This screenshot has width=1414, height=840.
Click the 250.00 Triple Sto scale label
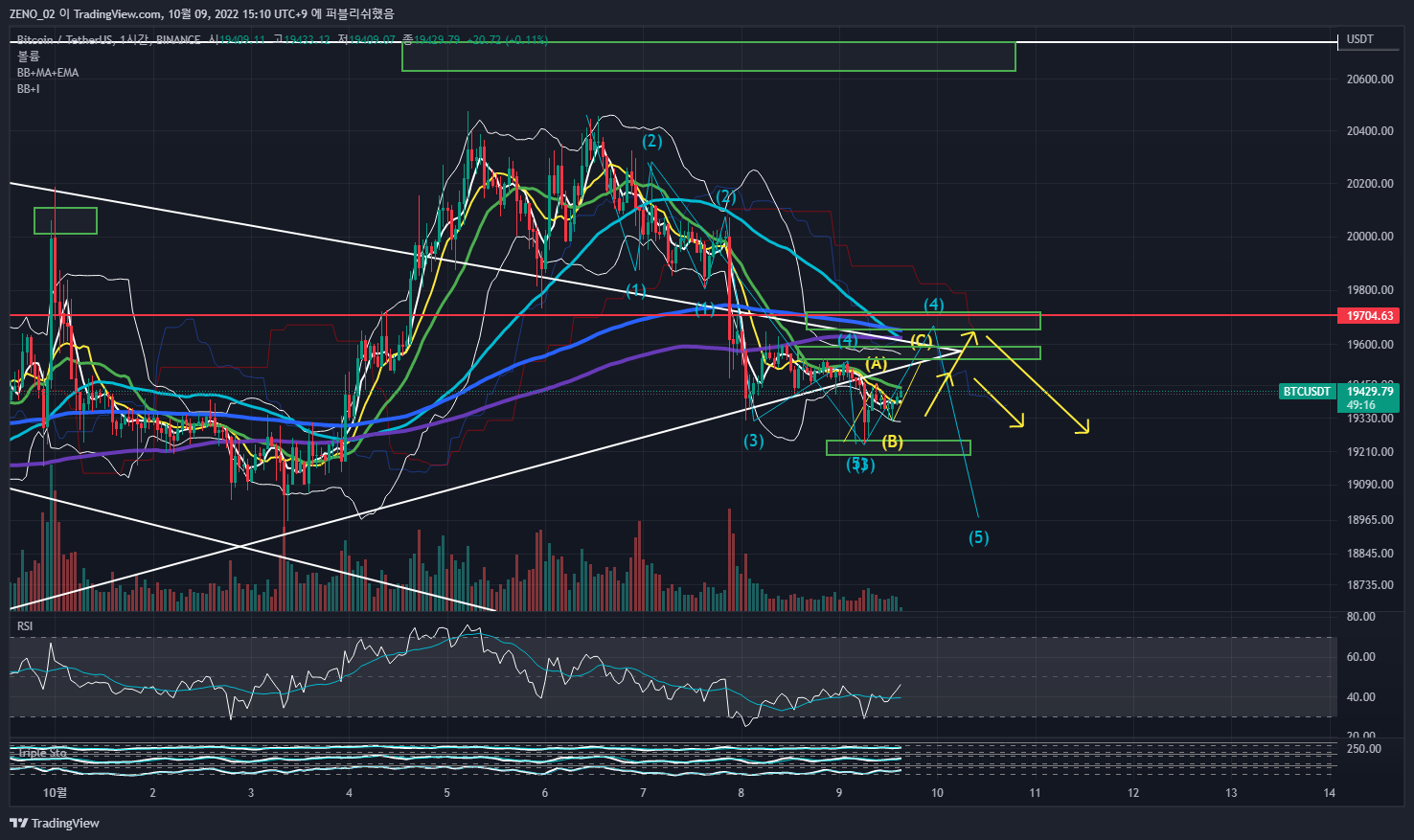click(1364, 749)
